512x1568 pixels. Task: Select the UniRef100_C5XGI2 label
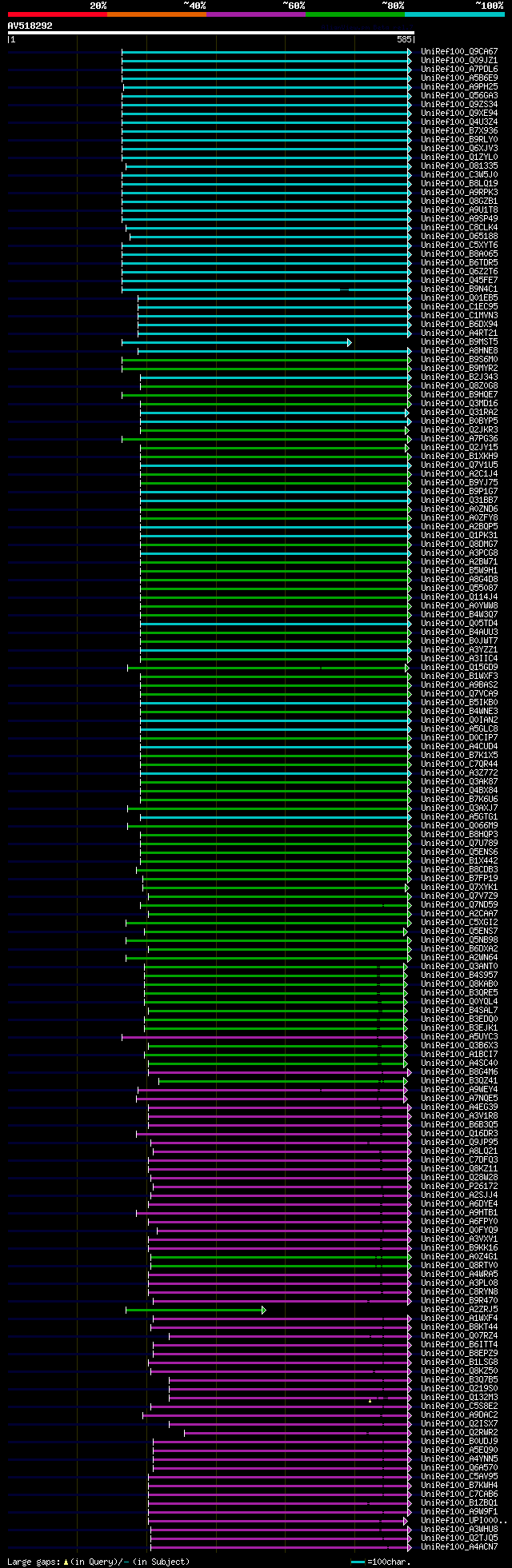coord(459,923)
